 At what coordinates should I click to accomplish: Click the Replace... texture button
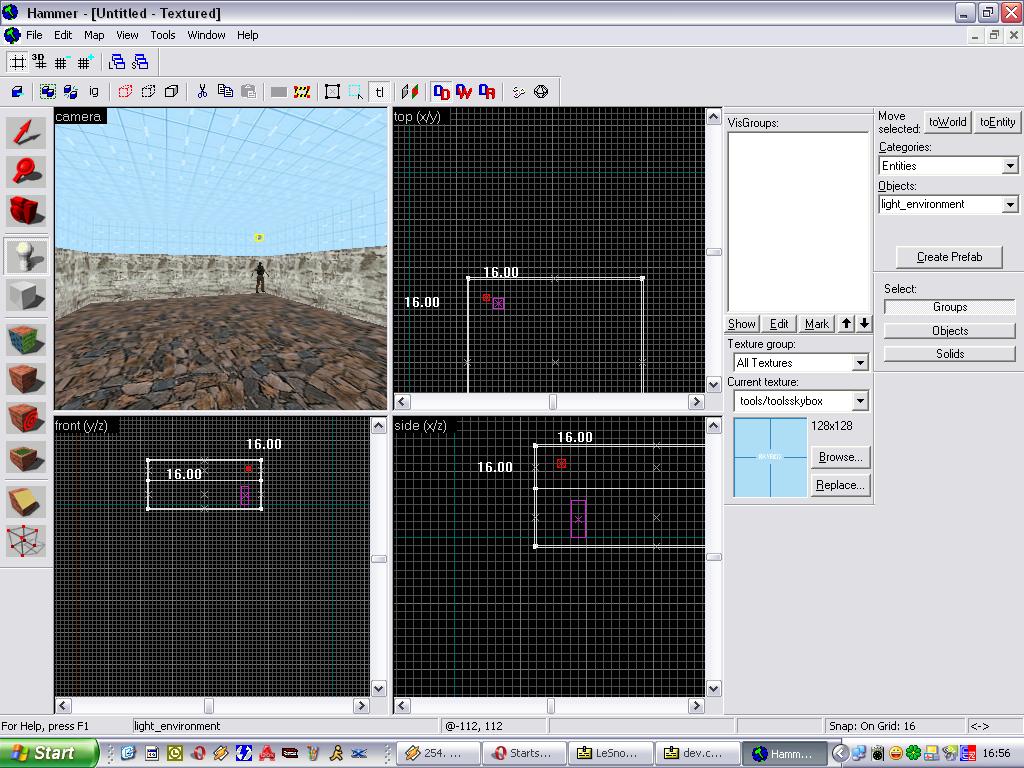point(840,485)
